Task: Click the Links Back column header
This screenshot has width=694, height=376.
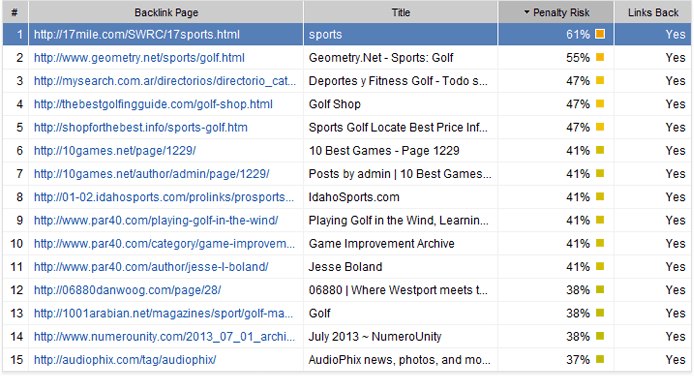Action: pos(653,12)
